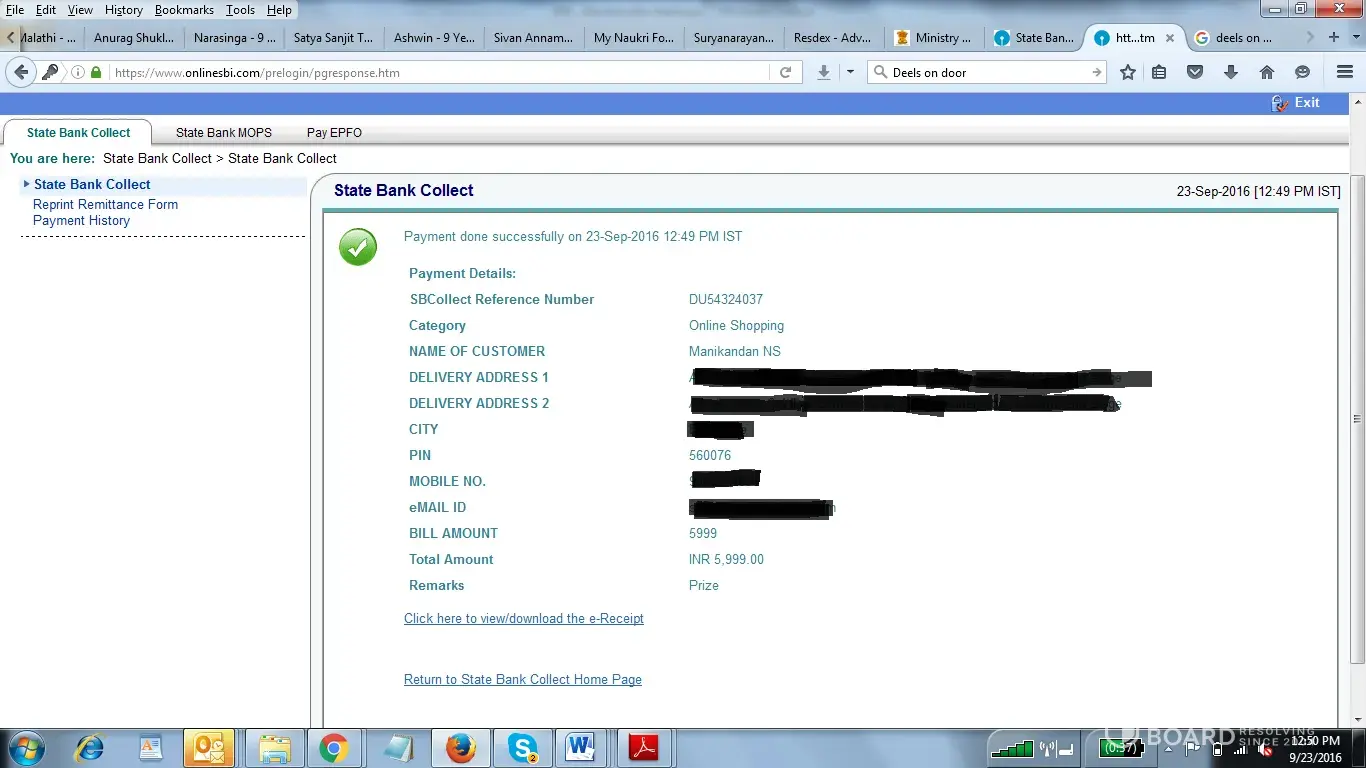This screenshot has height=768, width=1366.
Task: Expand the list all tabs dropdown
Action: point(1358,37)
